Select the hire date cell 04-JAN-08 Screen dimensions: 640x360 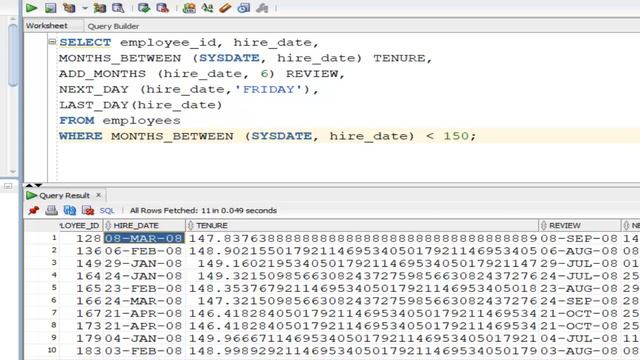(x=144, y=338)
